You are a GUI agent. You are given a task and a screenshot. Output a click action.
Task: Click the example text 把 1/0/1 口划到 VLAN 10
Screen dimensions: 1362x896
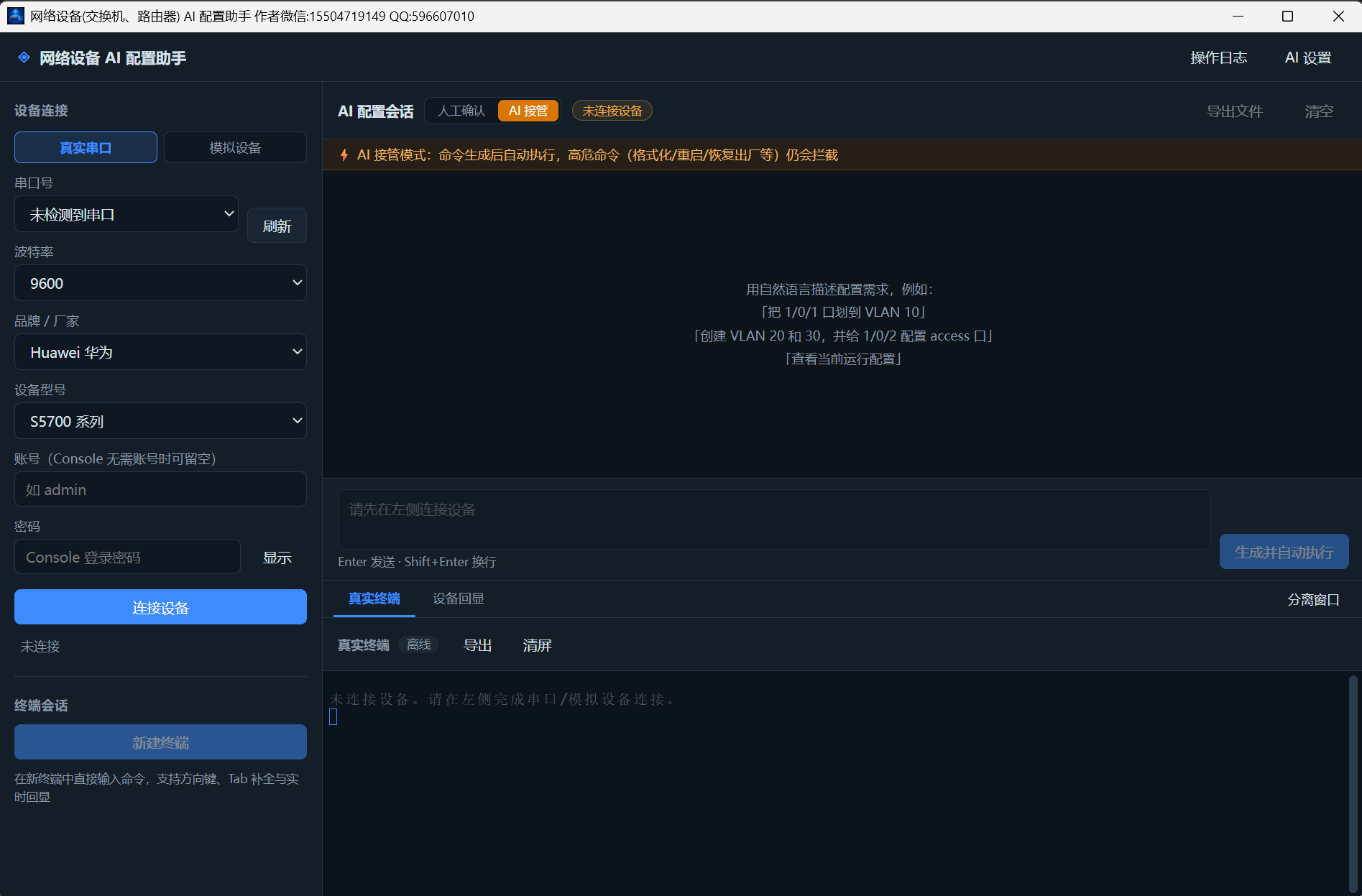tap(843, 312)
